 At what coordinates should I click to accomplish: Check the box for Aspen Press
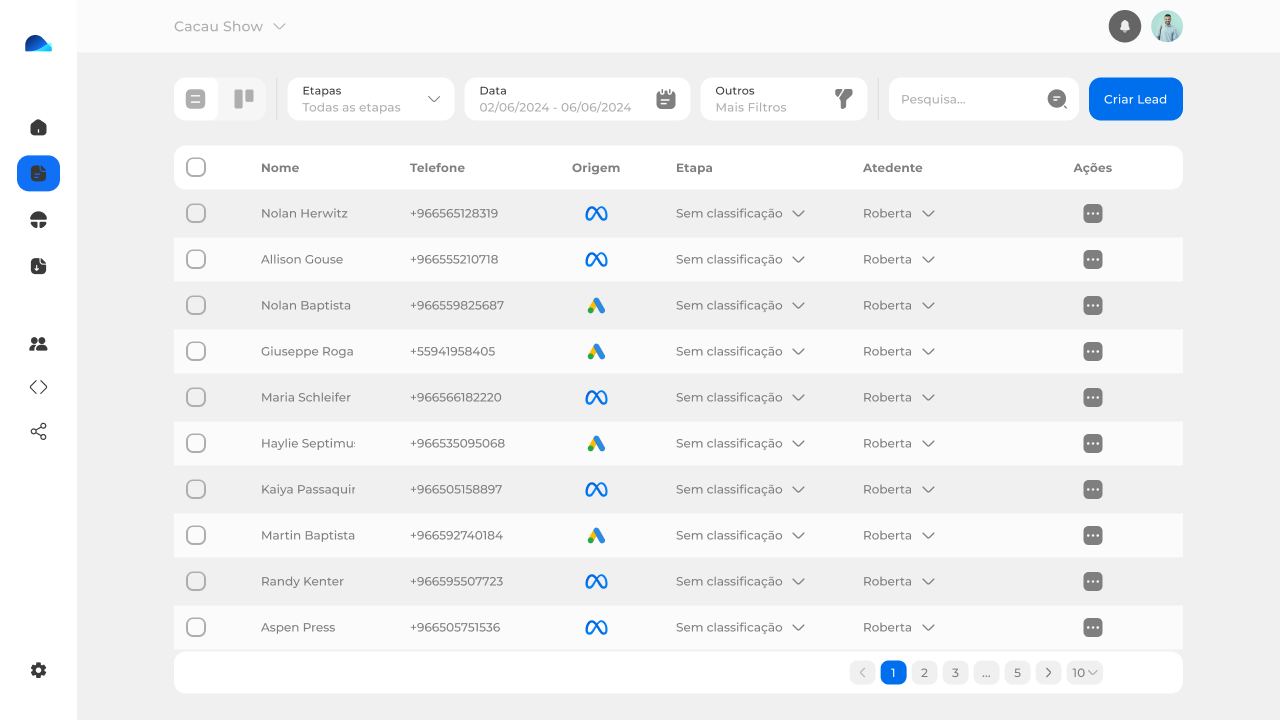pyautogui.click(x=196, y=627)
